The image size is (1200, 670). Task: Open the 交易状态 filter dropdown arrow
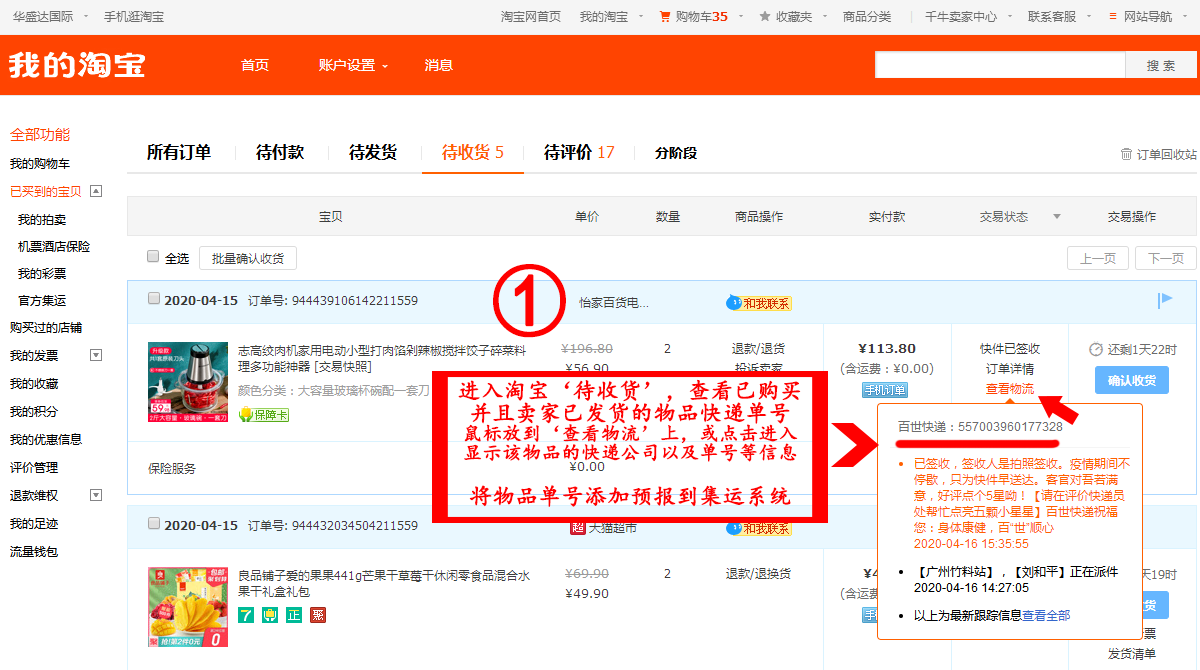coord(1058,217)
